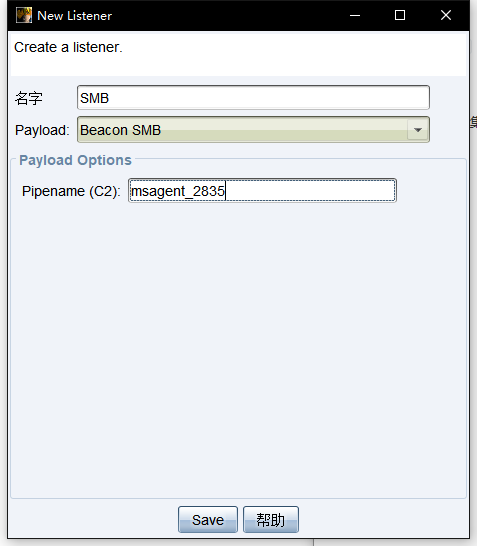The image size is (477, 546).
Task: Open the Payload dropdown arrow
Action: 418,130
